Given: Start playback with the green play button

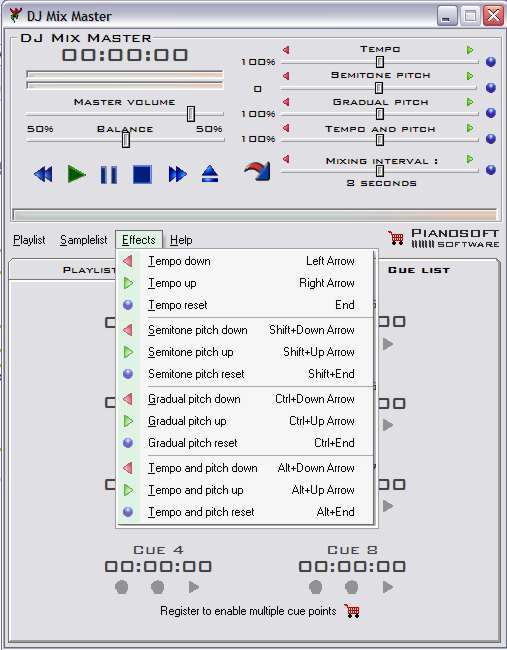Looking at the screenshot, I should [x=76, y=174].
